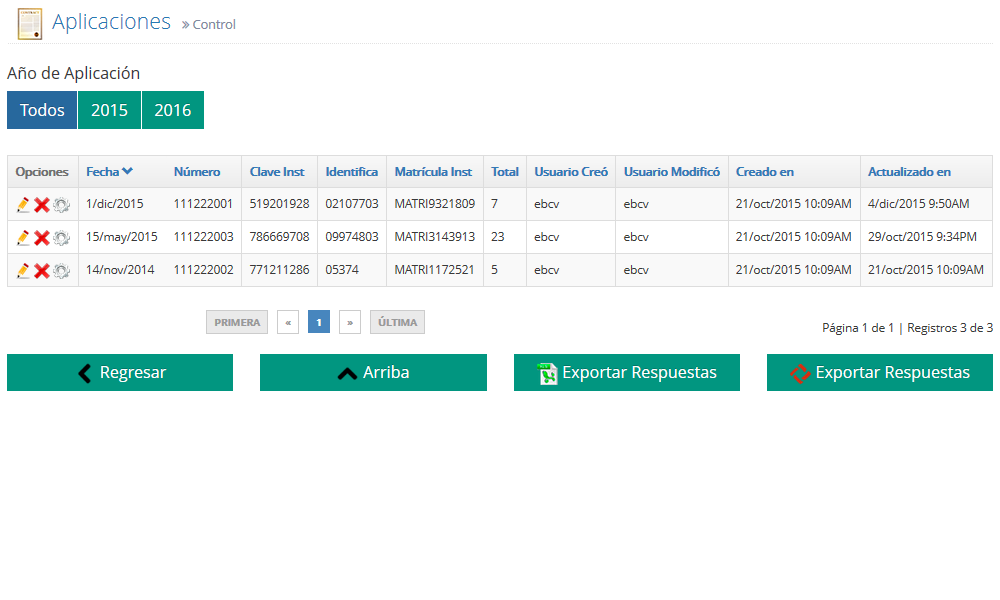
Task: Filter applications by year 2016
Action: (172, 110)
